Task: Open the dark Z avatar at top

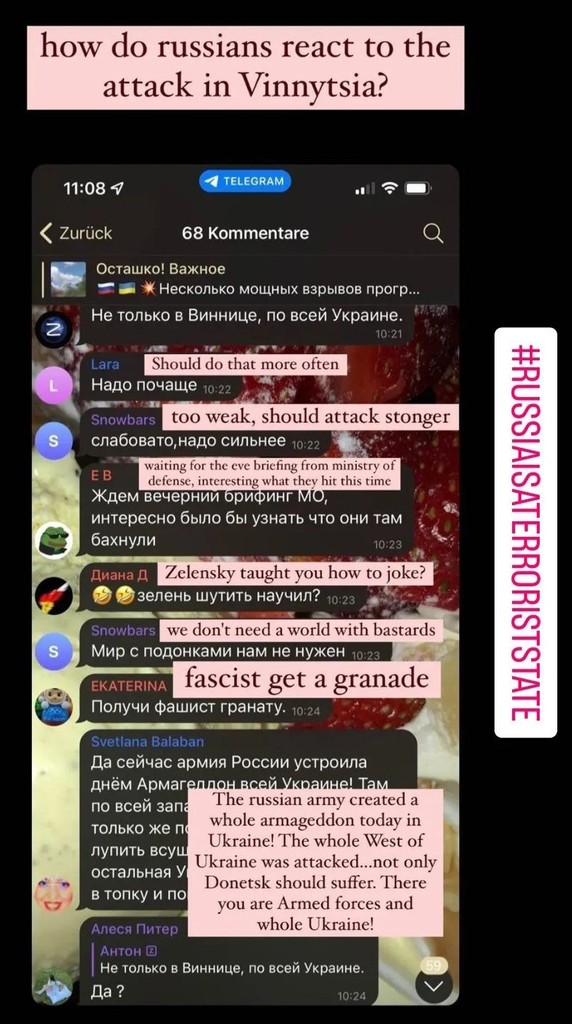Action: [x=54, y=330]
